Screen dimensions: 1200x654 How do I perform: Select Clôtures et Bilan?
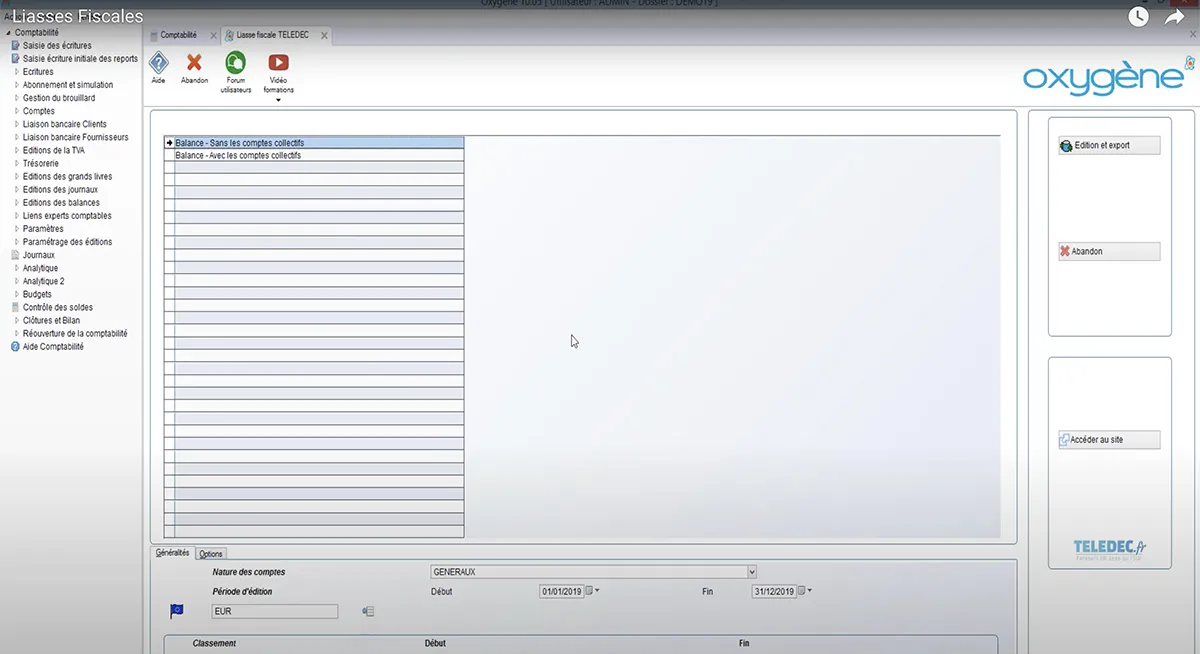[x=51, y=320]
